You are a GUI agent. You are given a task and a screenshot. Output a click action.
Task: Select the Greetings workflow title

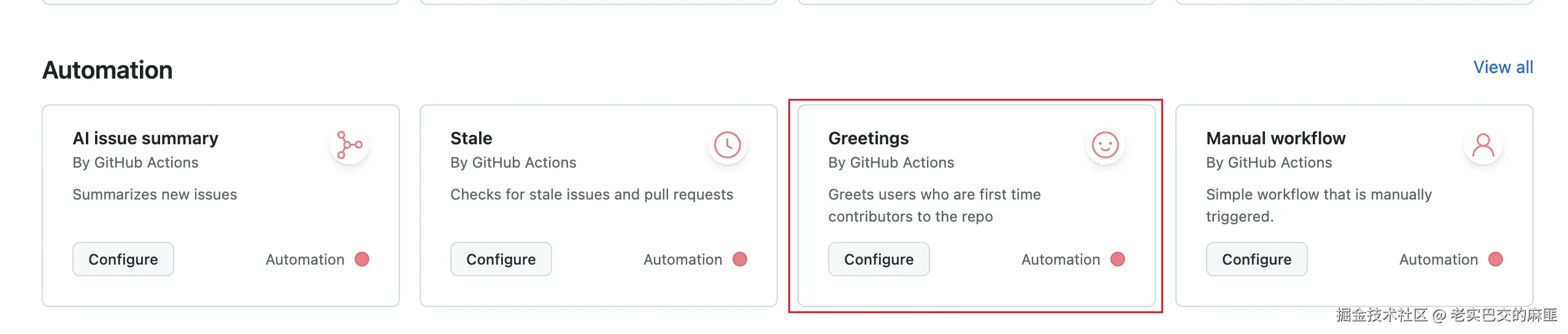click(869, 138)
